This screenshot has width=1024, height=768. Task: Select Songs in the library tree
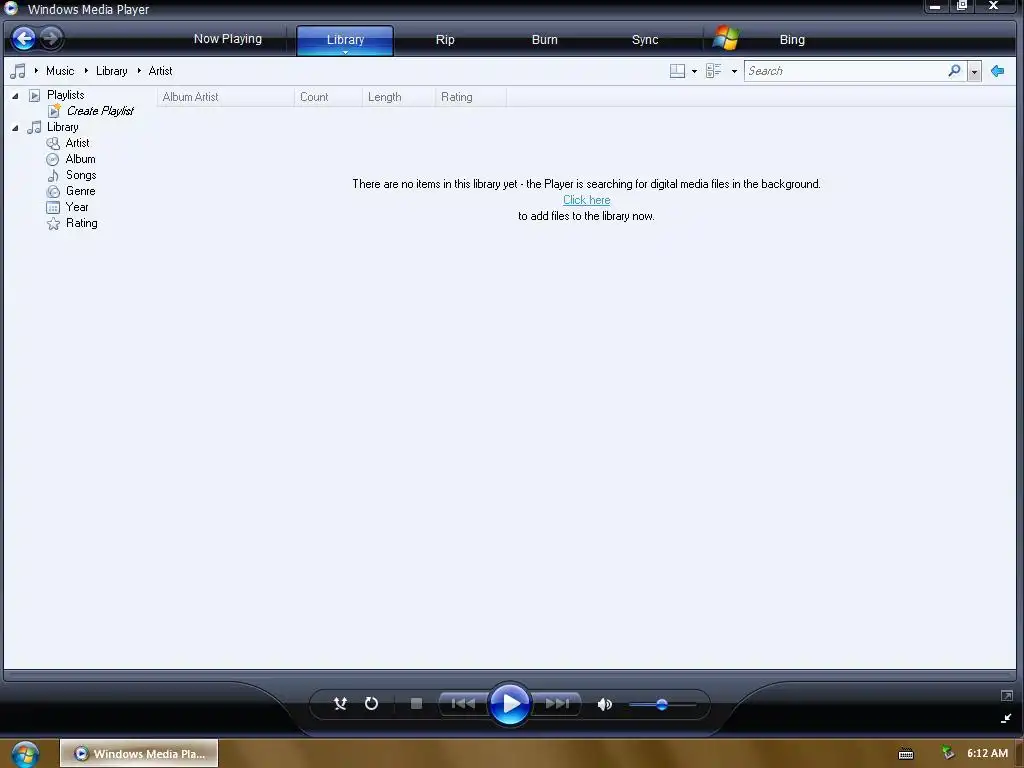(81, 175)
